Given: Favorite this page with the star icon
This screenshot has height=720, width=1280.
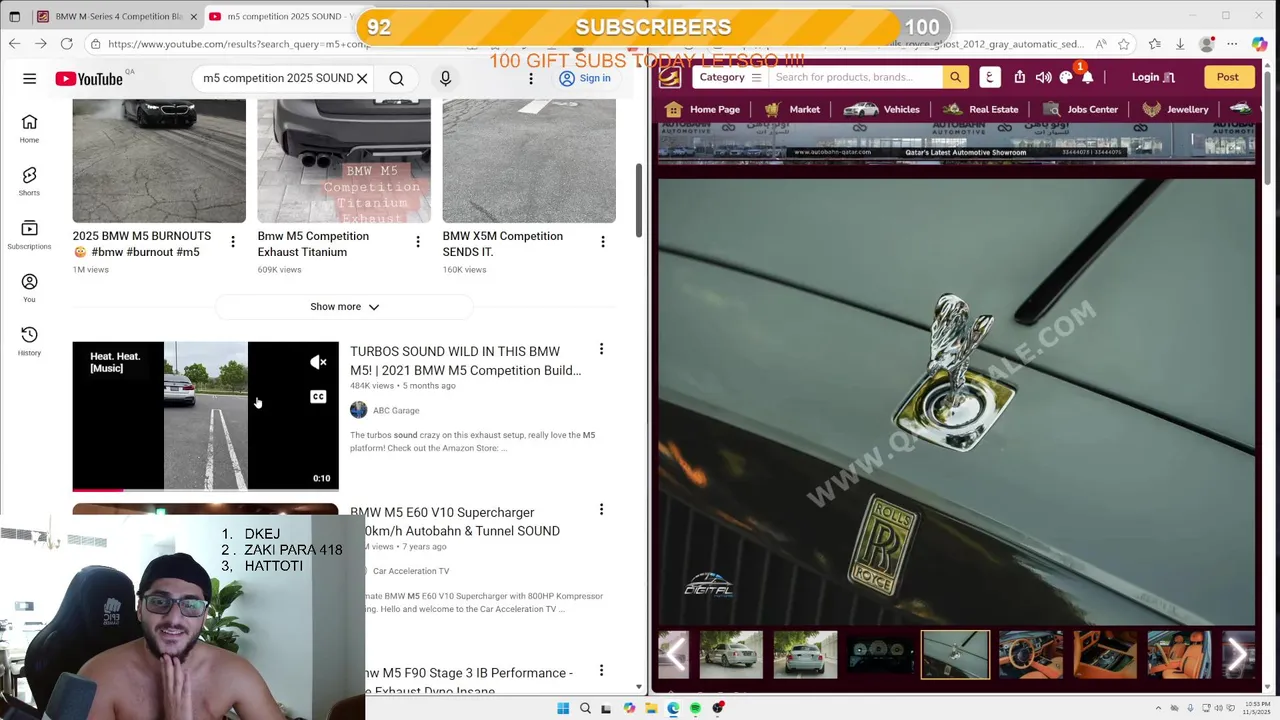Looking at the screenshot, I should click(x=1124, y=44).
